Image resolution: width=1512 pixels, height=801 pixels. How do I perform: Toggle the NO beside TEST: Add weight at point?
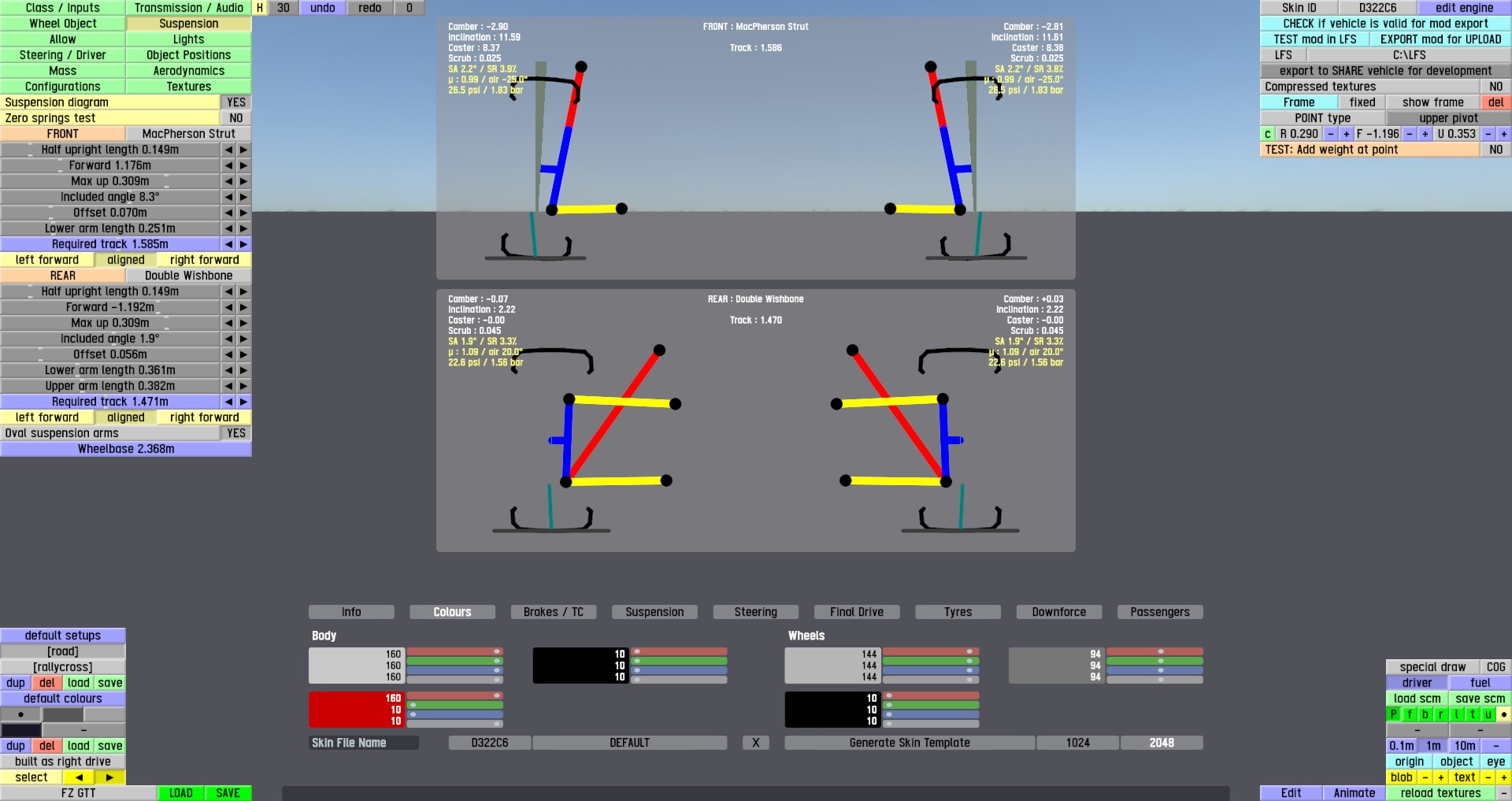1496,150
